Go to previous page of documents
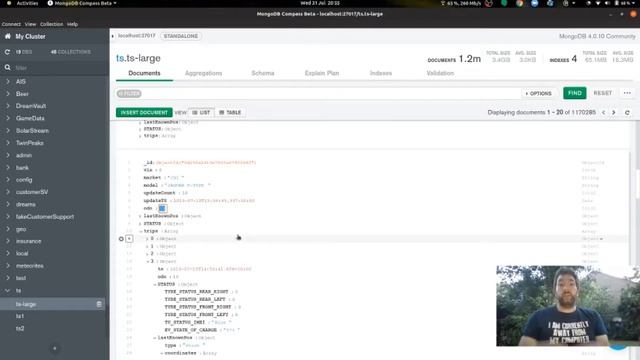 pos(603,112)
